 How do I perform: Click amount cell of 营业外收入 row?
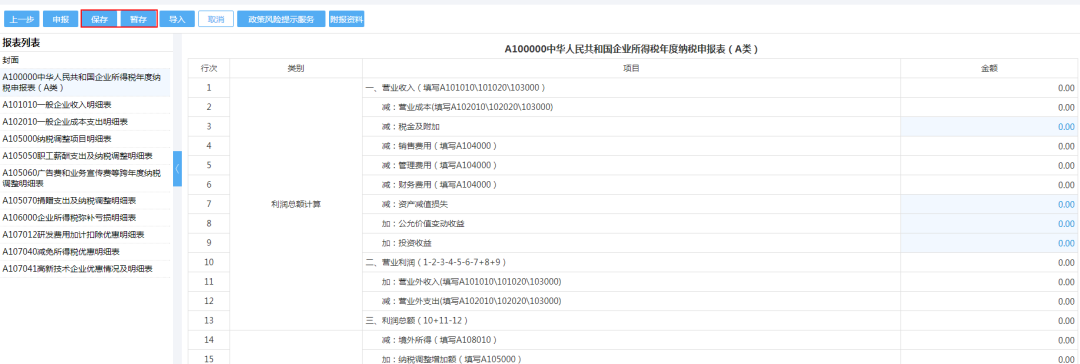[990, 282]
